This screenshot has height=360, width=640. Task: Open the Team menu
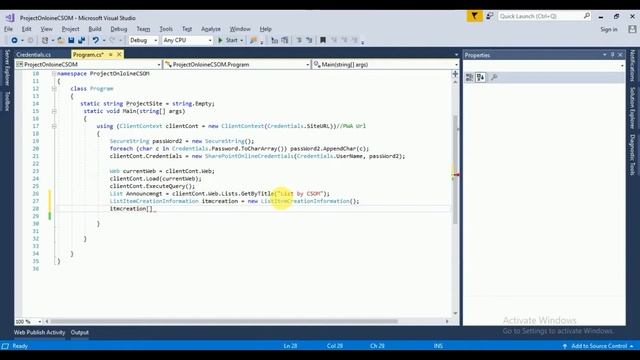click(143, 29)
